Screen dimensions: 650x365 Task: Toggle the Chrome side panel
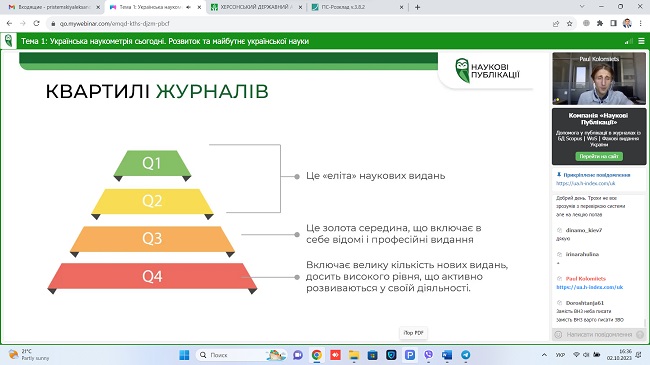(x=614, y=24)
